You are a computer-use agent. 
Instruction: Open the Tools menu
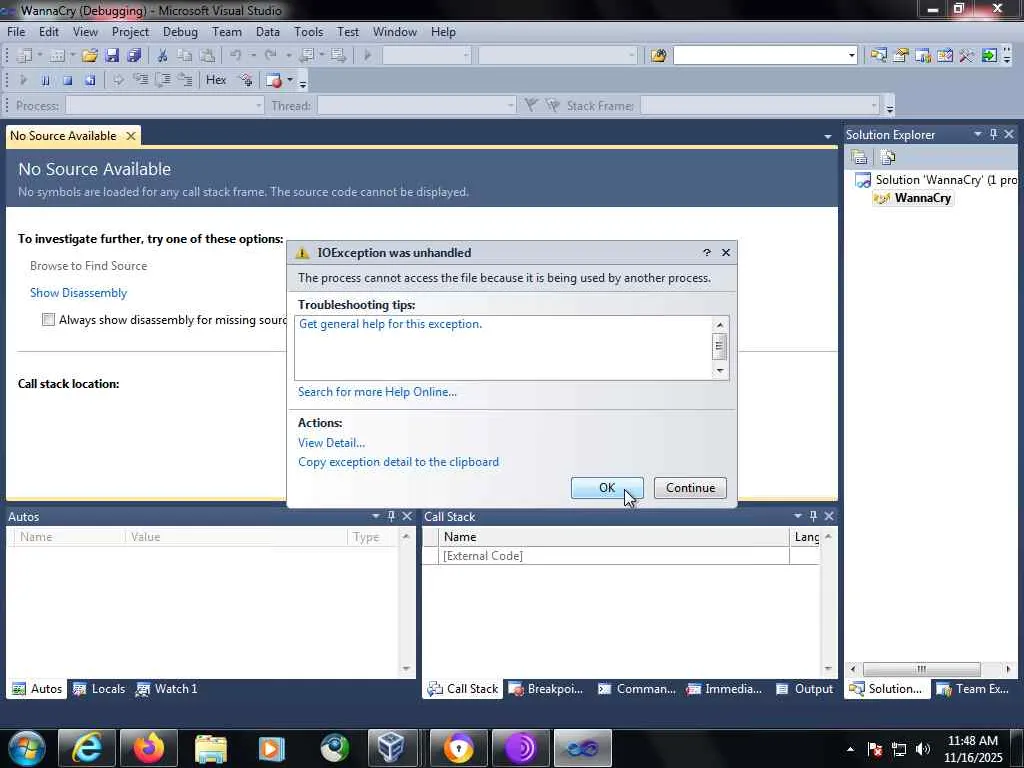(x=308, y=31)
